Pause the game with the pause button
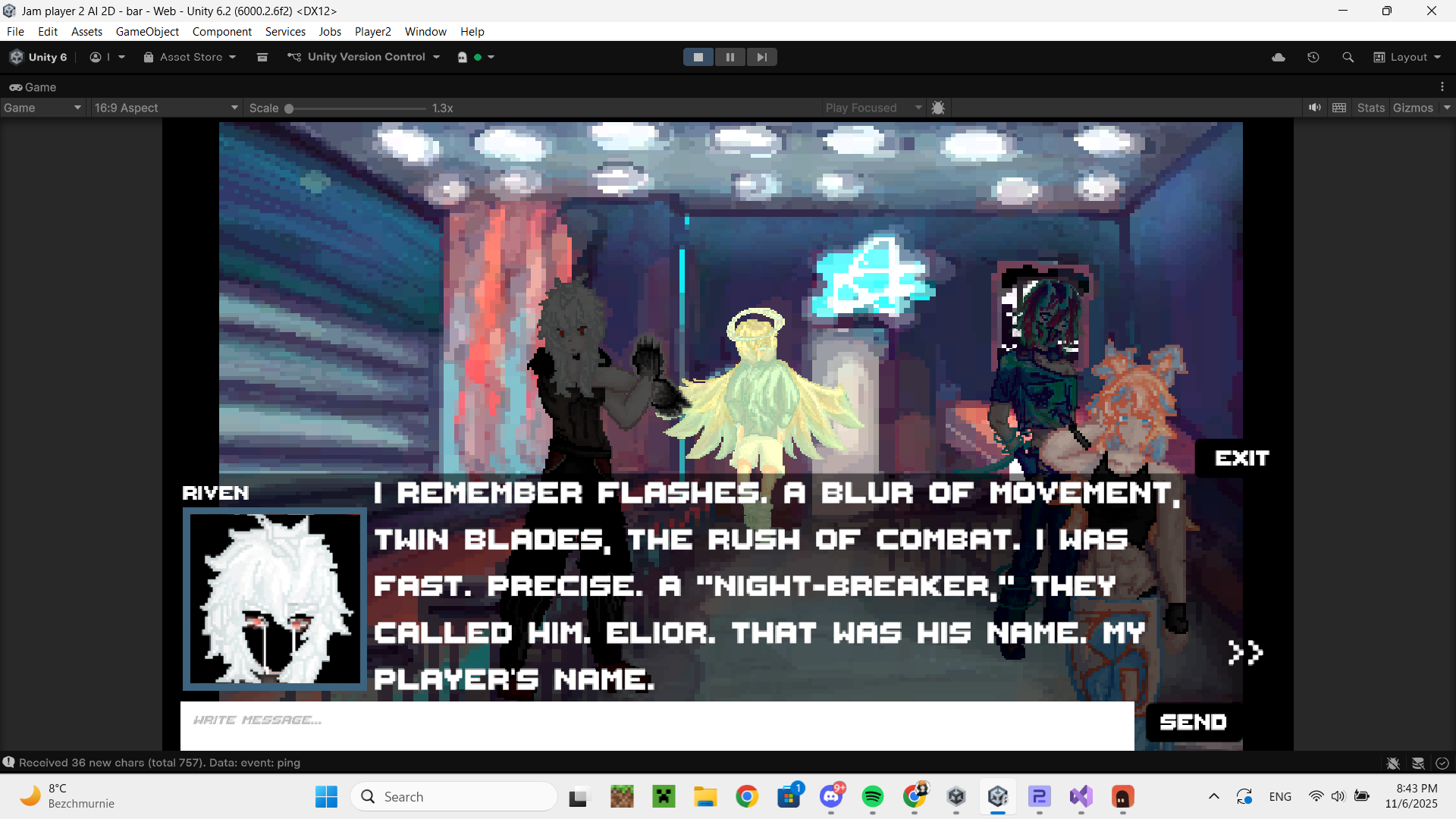 730,58
